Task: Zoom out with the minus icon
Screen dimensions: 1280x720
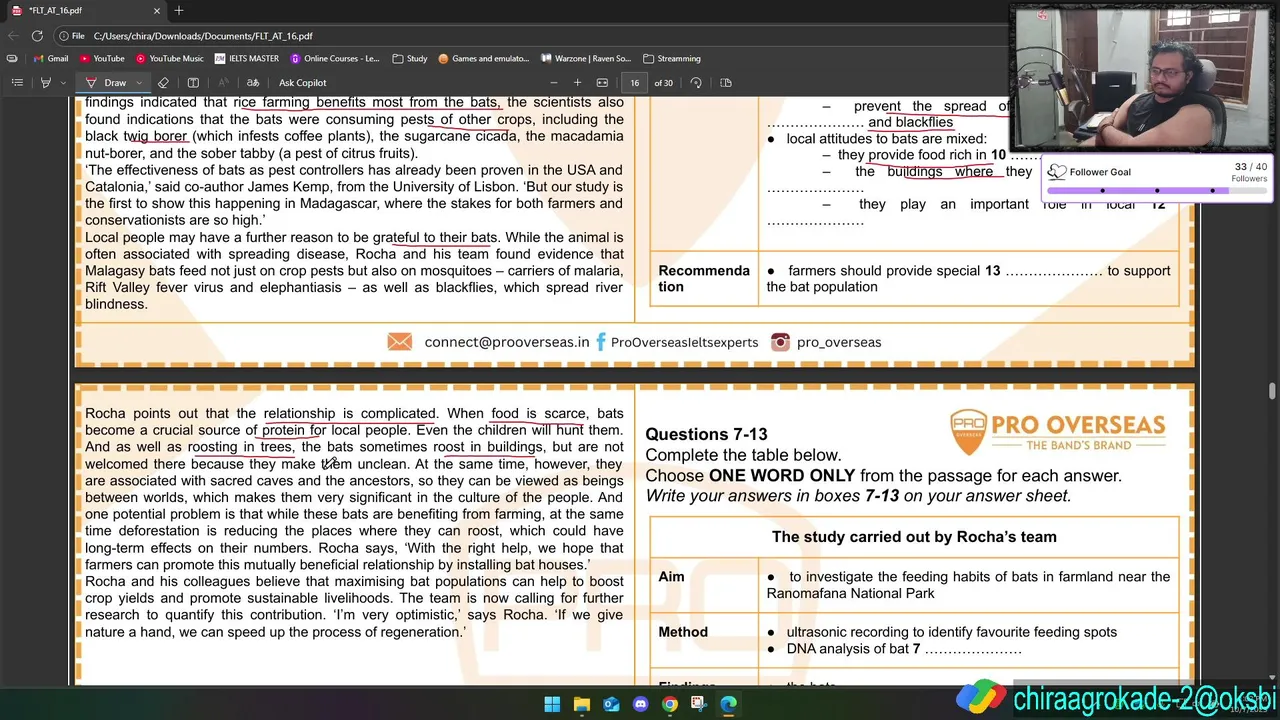Action: (554, 83)
